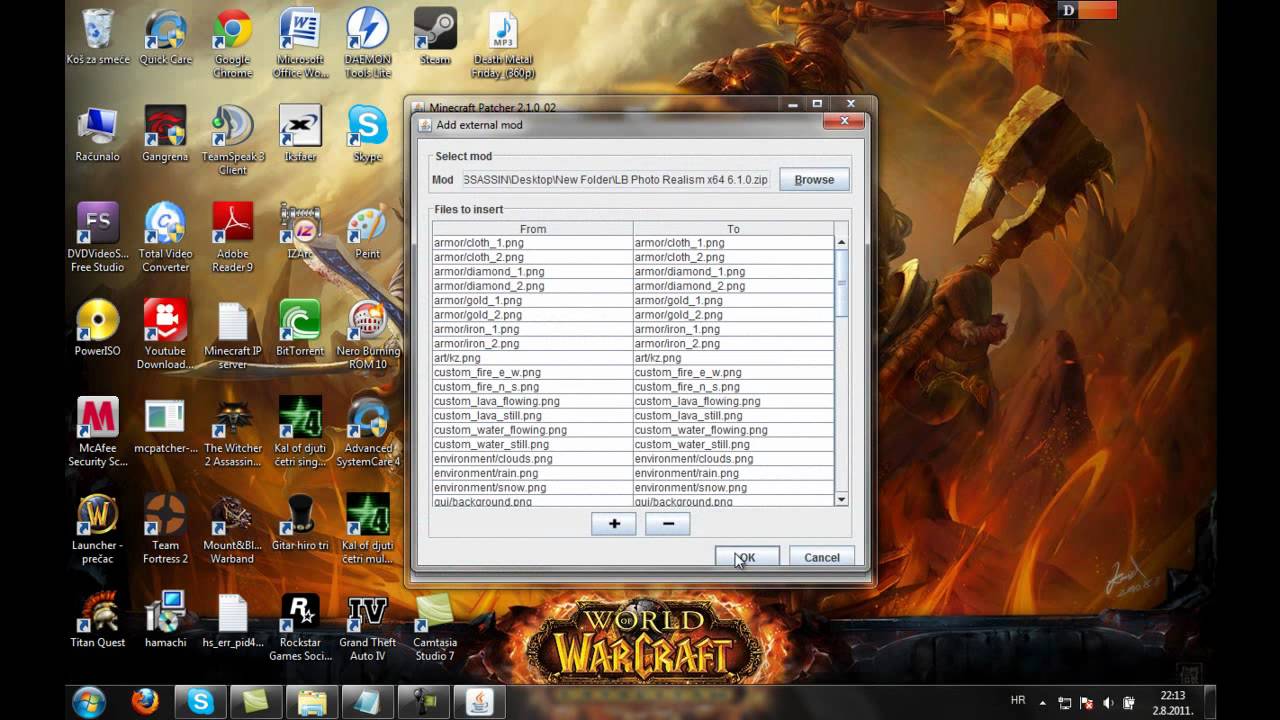Select armor/diamond_2.png in the To column

click(733, 286)
